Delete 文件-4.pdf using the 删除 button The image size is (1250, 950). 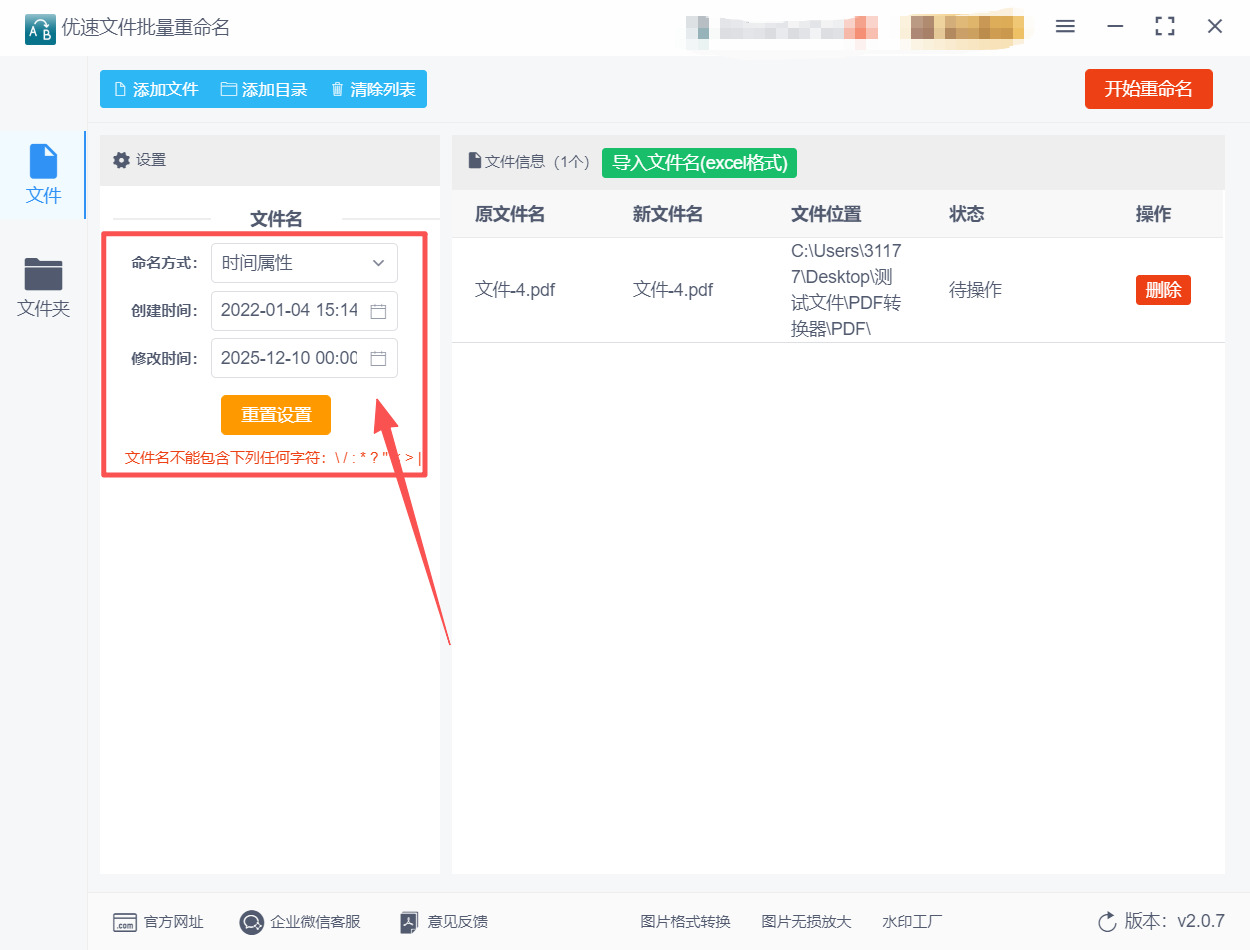point(1163,289)
